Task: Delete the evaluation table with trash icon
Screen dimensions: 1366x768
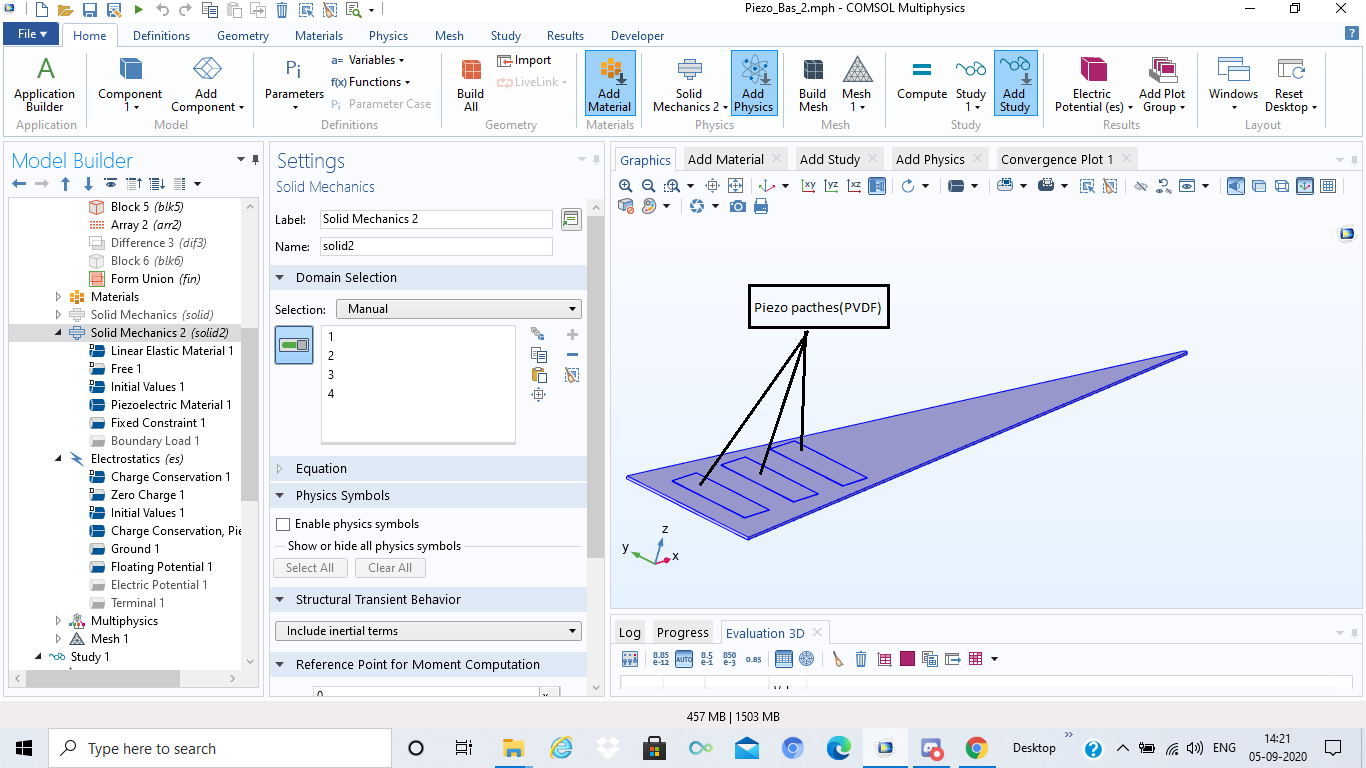Action: (x=861, y=659)
